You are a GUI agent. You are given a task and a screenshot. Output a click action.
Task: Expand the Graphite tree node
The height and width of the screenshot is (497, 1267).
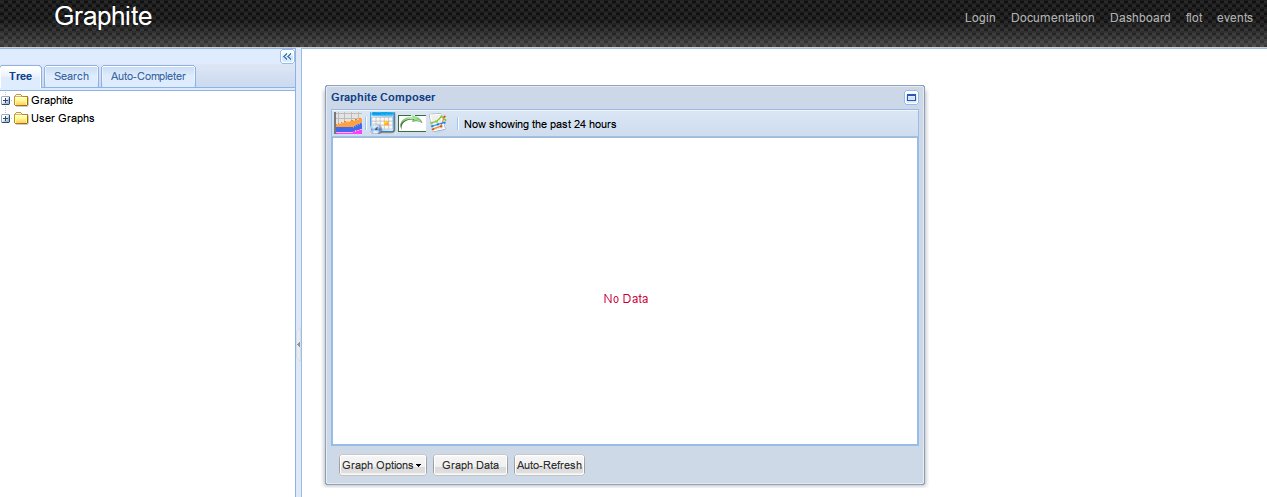[x=6, y=100]
